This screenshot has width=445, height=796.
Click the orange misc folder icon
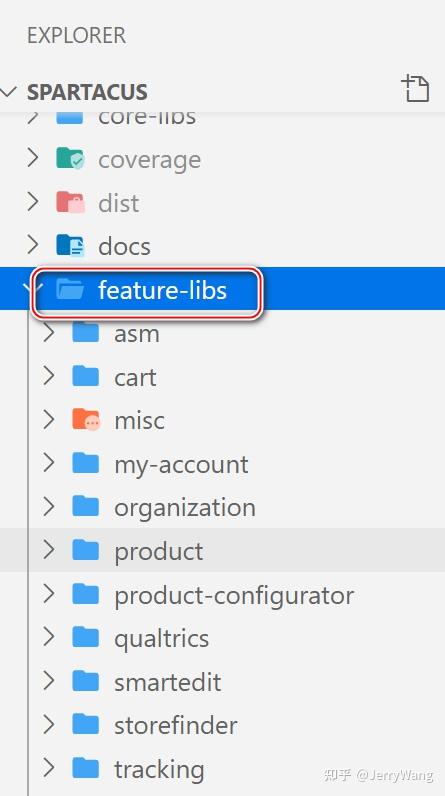(86, 419)
